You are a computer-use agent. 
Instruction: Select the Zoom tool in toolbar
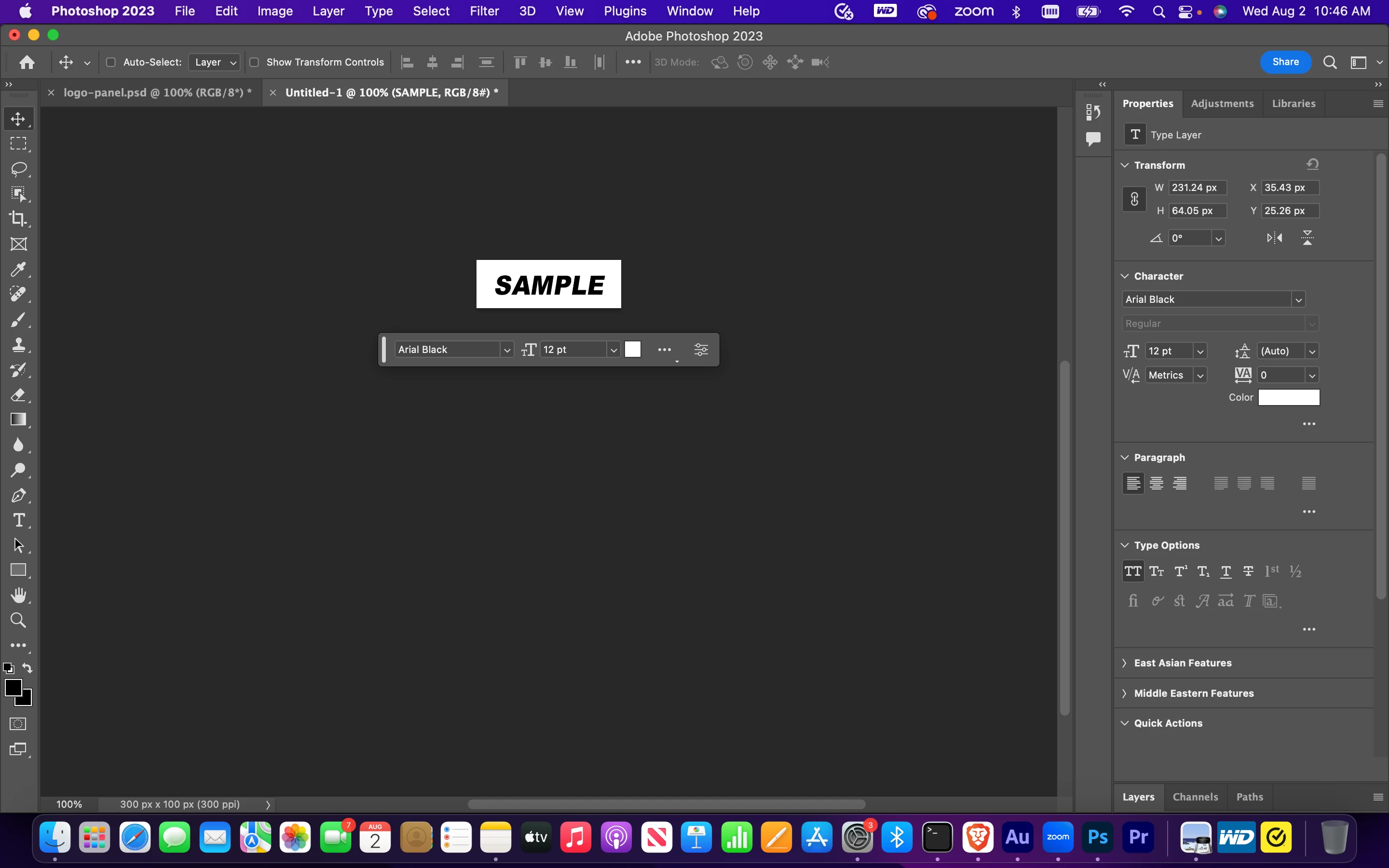coord(18,620)
